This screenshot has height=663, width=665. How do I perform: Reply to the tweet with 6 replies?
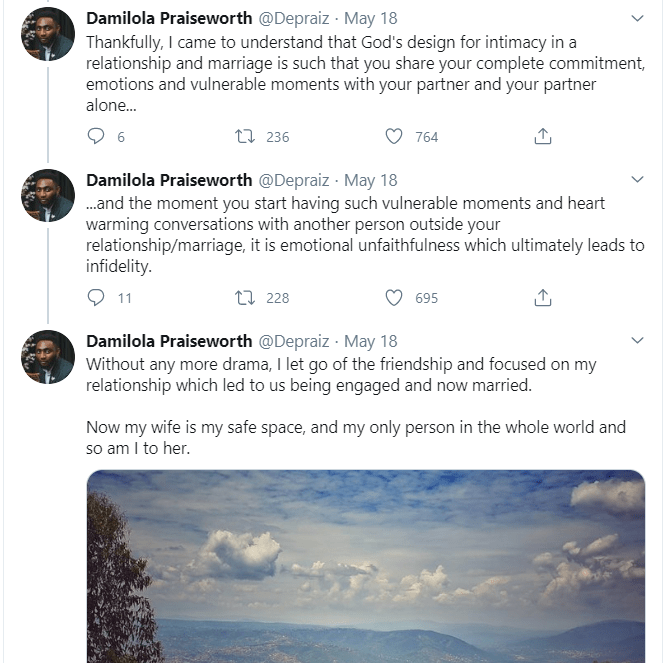pos(96,136)
